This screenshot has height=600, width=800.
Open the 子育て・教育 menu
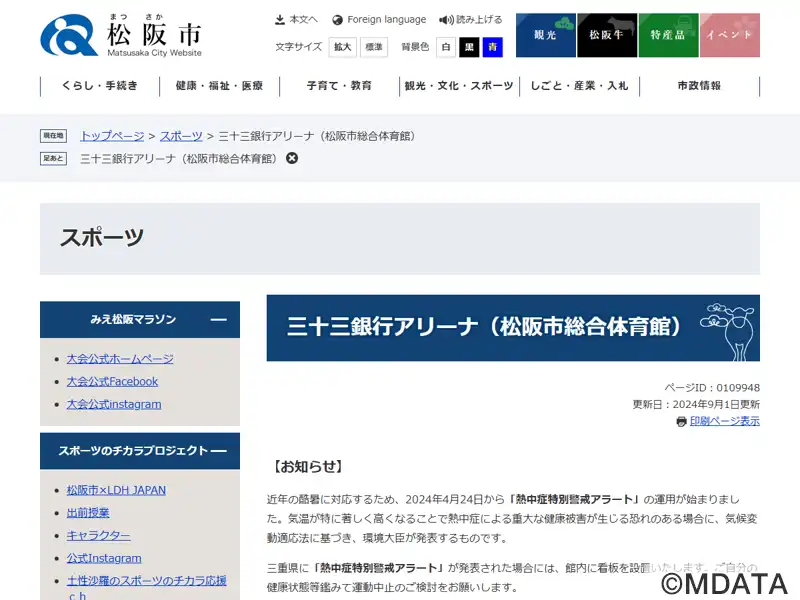(339, 86)
